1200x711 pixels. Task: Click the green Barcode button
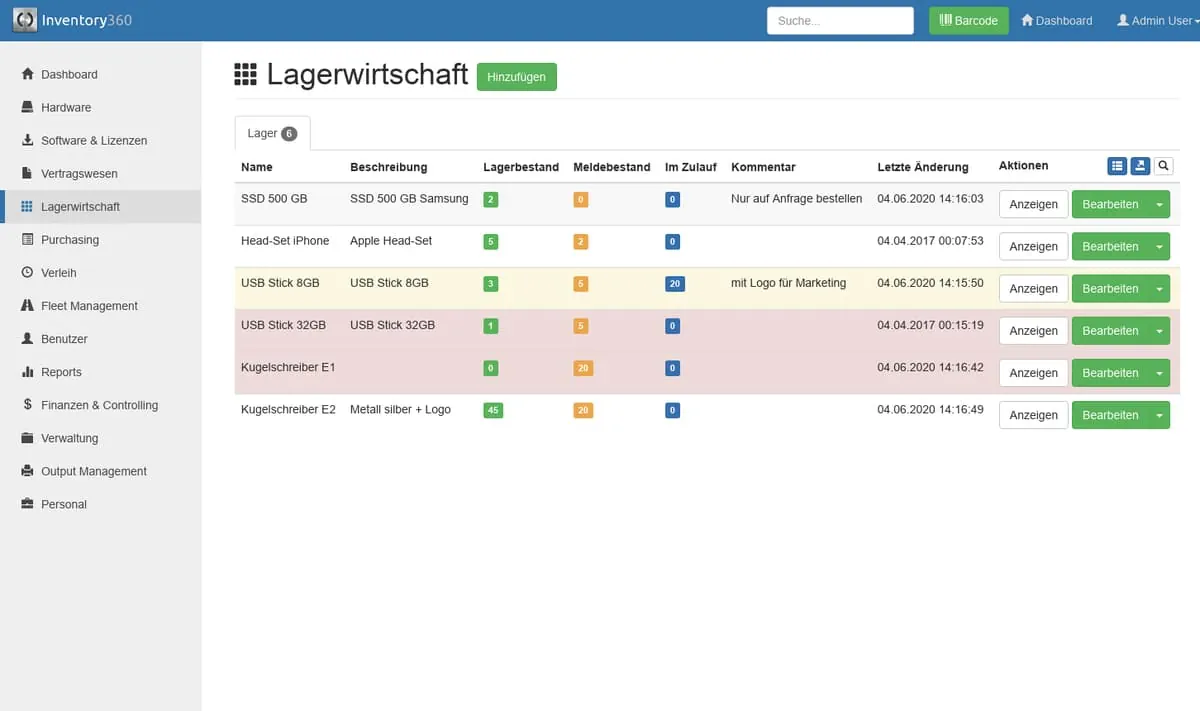[x=968, y=21]
